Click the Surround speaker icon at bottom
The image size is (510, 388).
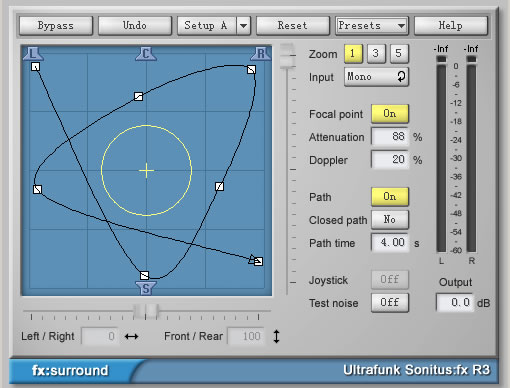point(146,288)
